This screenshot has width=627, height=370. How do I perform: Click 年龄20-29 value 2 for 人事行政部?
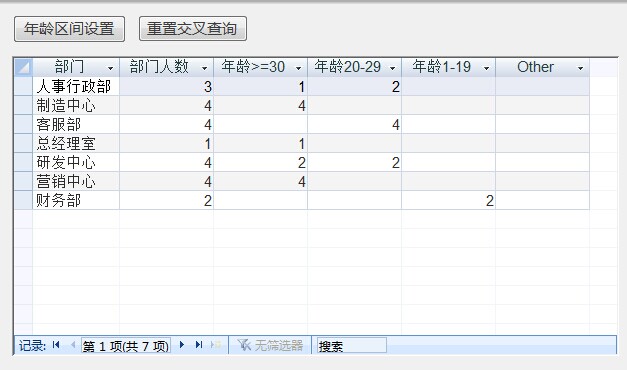pos(354,86)
